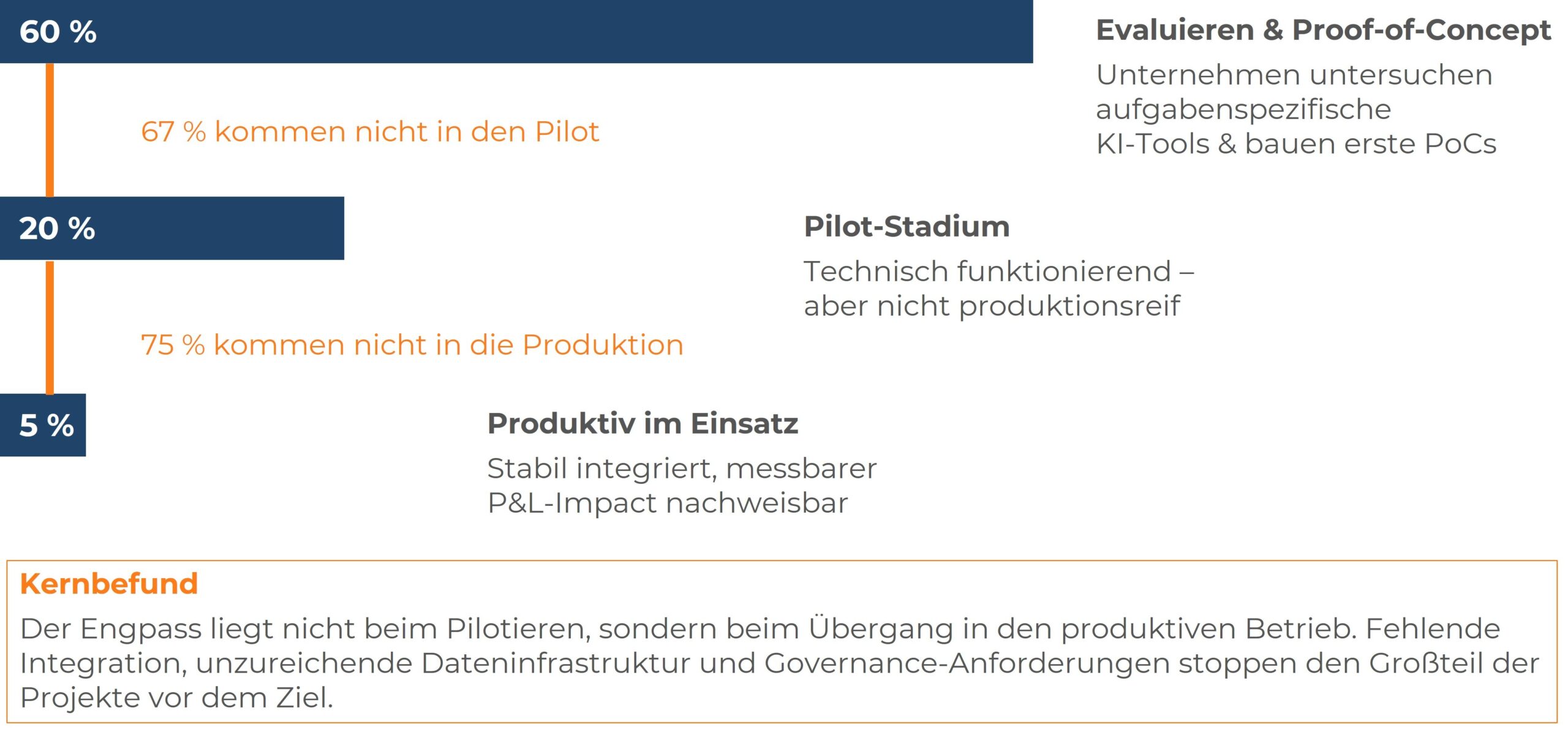Click the line "aber nicht produktionsreif"
Image resolution: width=1568 pixels, height=732 pixels.
pos(992,306)
